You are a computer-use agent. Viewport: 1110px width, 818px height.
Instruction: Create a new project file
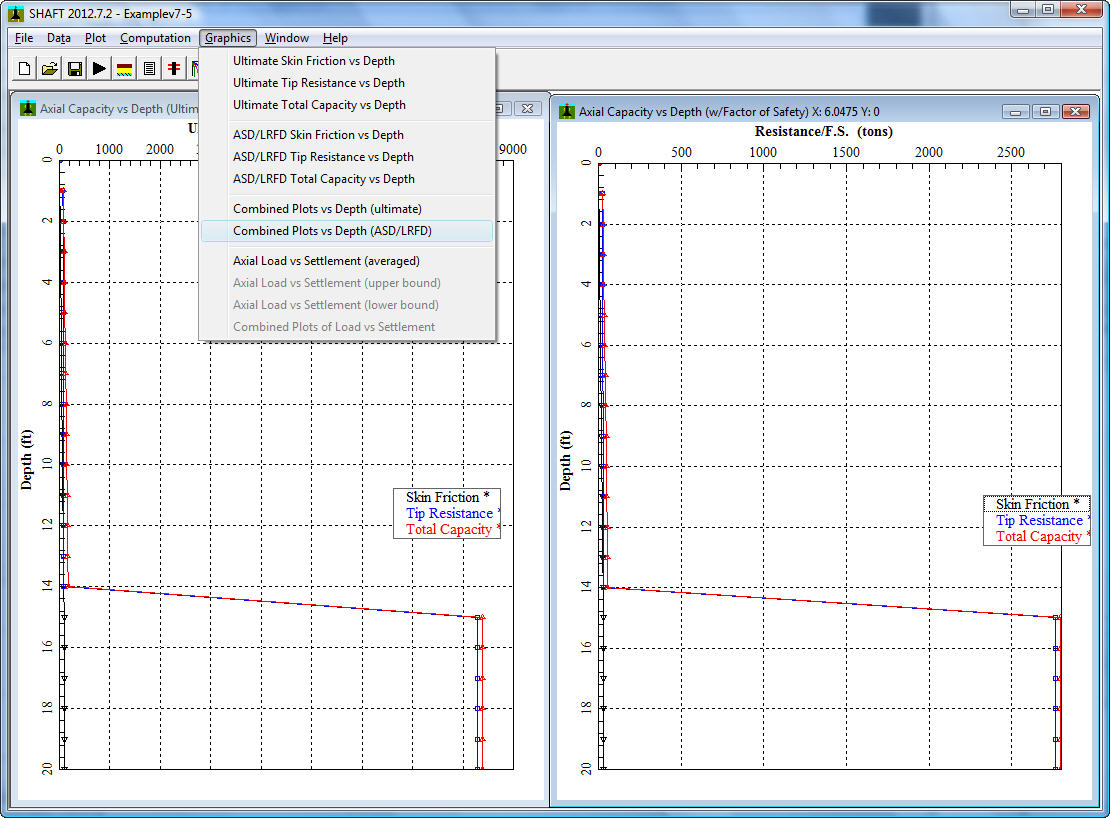[x=23, y=68]
